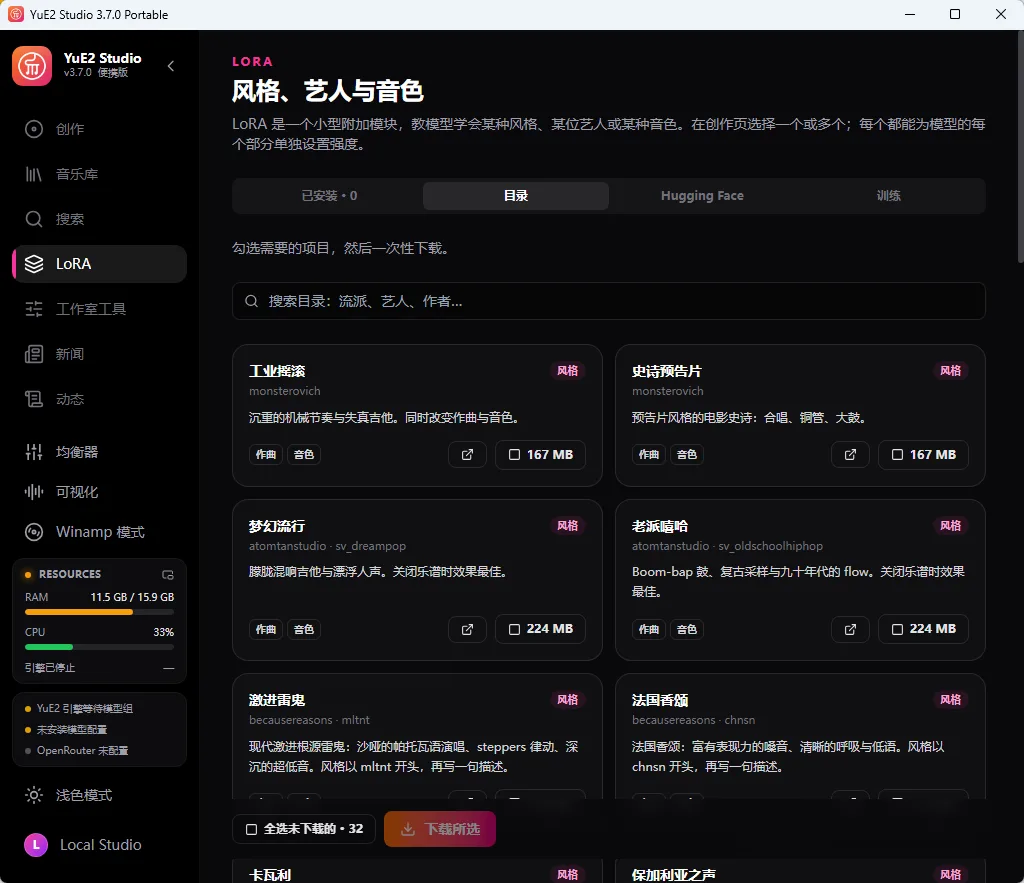This screenshot has height=883, width=1024.
Task: Click the 作曲 tag on 工业摇滚 card
Action: click(x=266, y=455)
